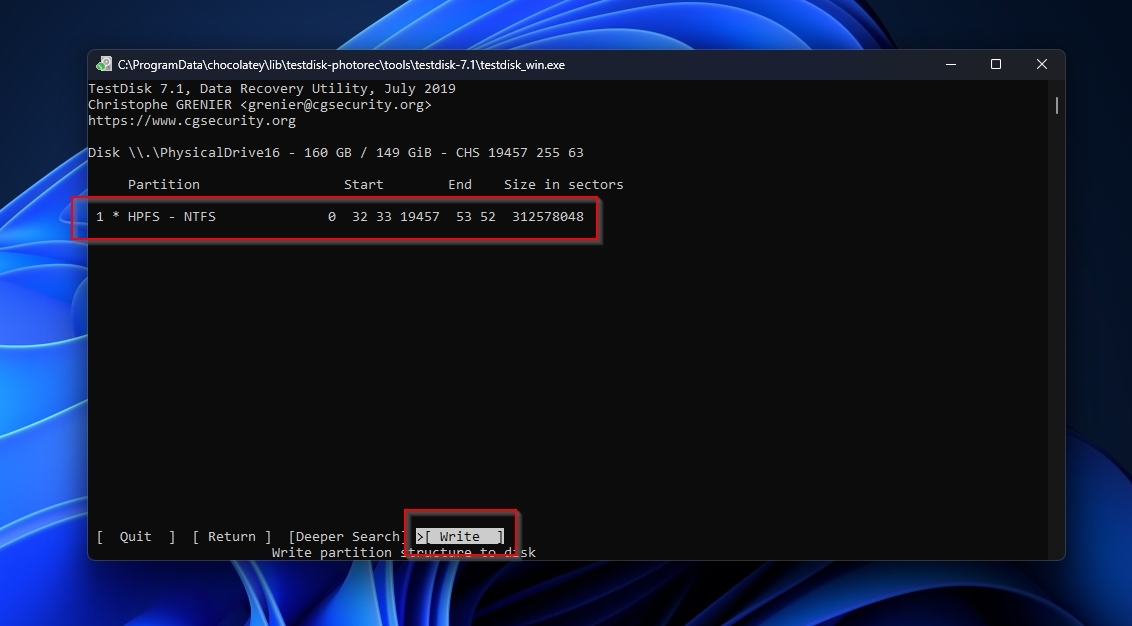
Task: Choose Deeper Search to rescan the disk
Action: (344, 536)
